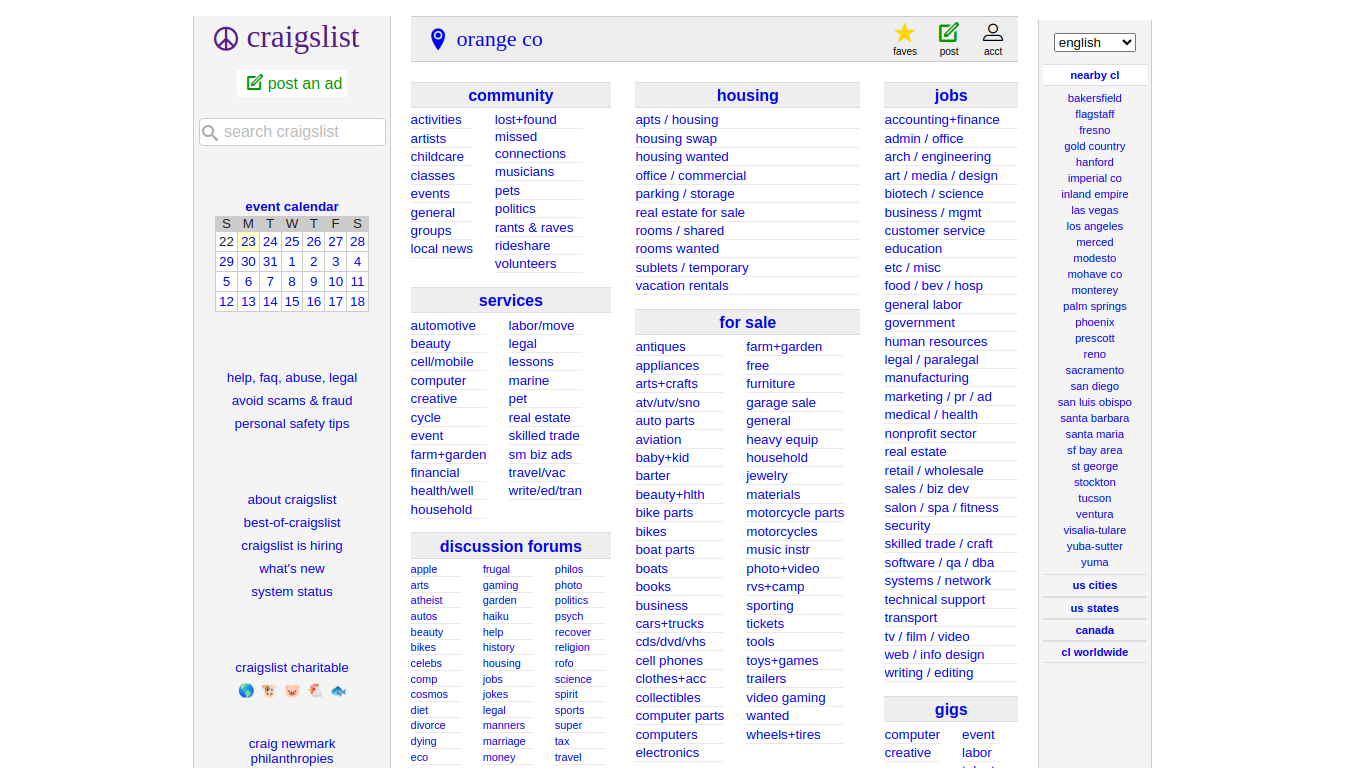Image resolution: width=1366 pixels, height=768 pixels.
Task: Click the orange co location text
Action: click(x=499, y=39)
